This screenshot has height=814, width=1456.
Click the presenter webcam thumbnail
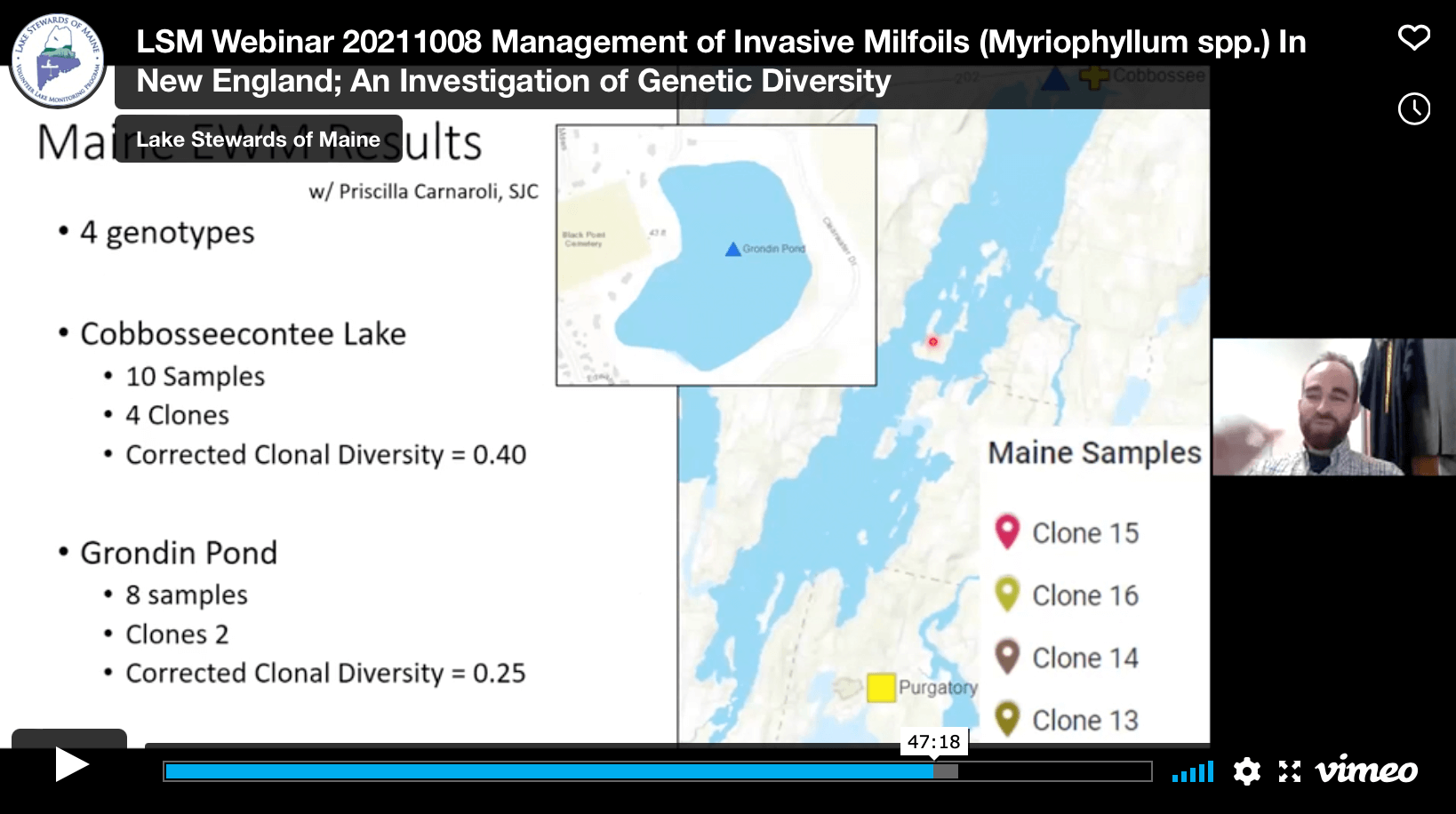1334,407
